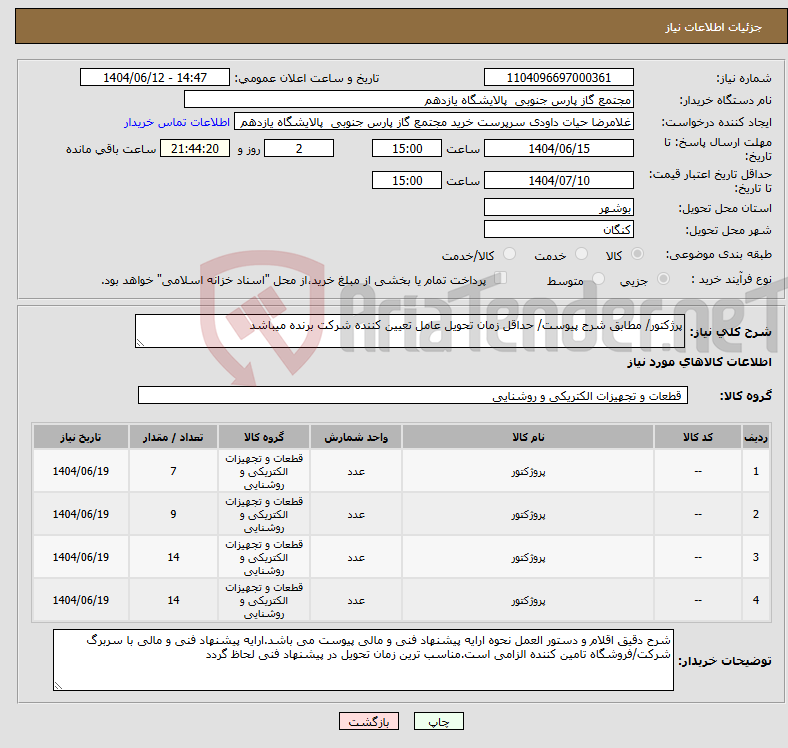
Task: Click the announcement date field 1404/06/12 - 14:47
Action: (x=155, y=77)
